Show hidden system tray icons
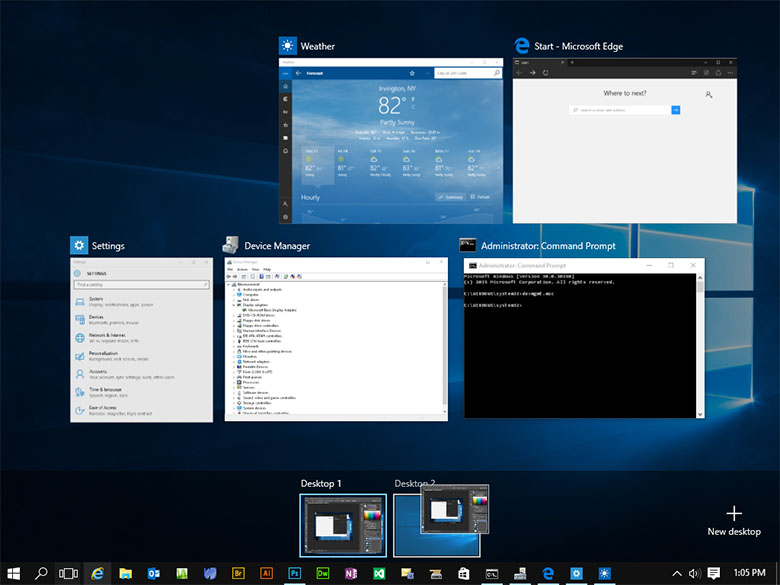 pyautogui.click(x=677, y=574)
